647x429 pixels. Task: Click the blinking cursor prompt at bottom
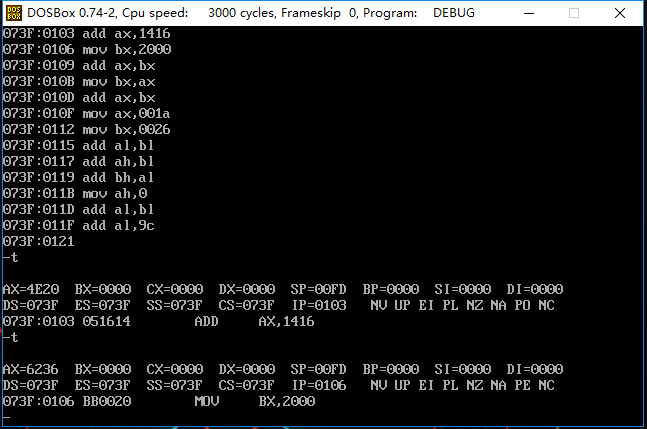(7, 417)
